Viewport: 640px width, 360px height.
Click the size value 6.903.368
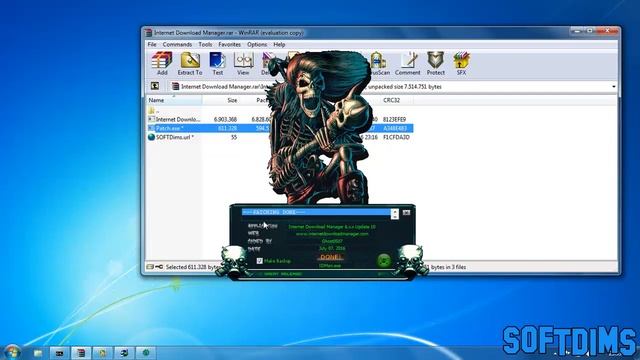click(225, 119)
